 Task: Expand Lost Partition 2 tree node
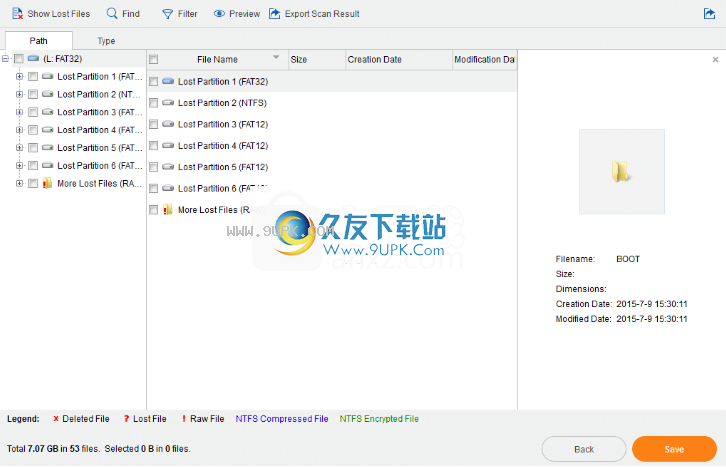point(19,94)
